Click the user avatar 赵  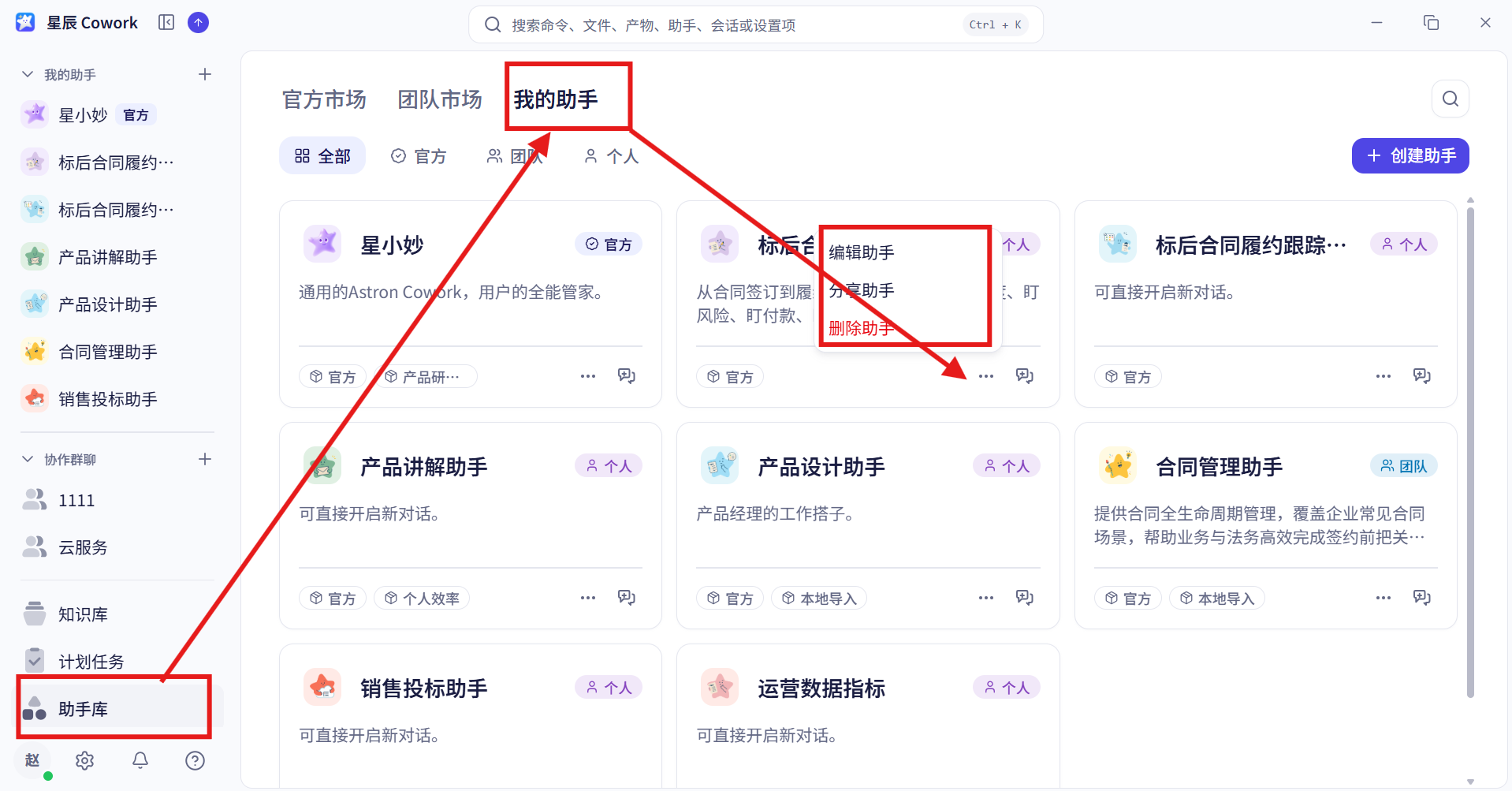(x=32, y=760)
